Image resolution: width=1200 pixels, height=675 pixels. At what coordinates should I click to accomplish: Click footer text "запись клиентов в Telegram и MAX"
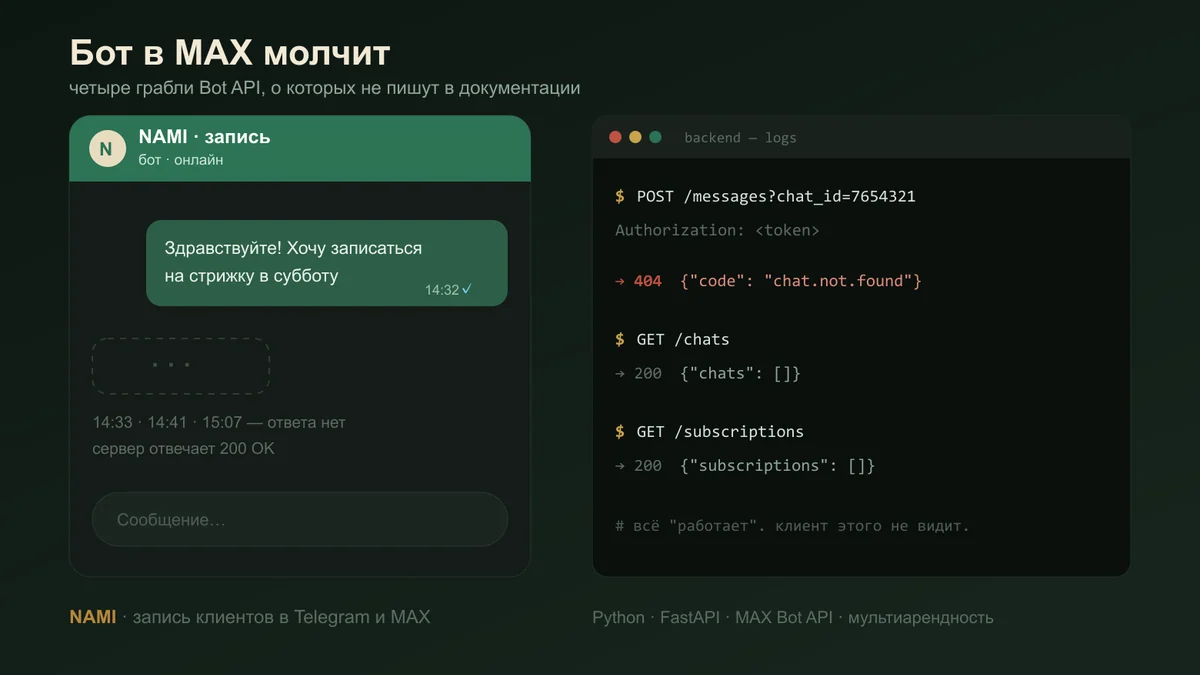(x=281, y=617)
